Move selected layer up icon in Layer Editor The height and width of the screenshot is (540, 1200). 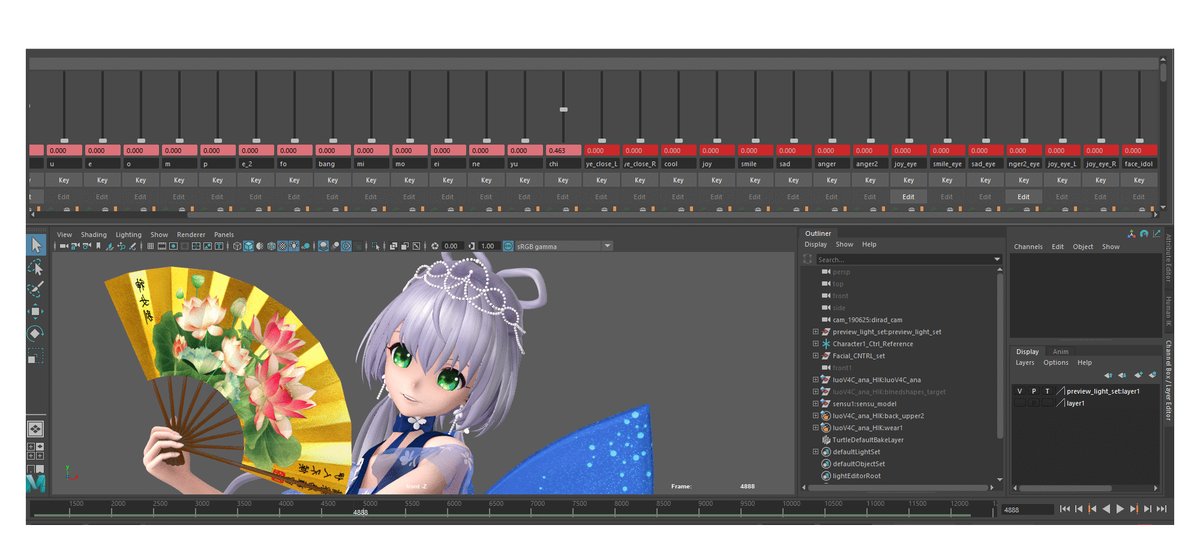(1108, 375)
